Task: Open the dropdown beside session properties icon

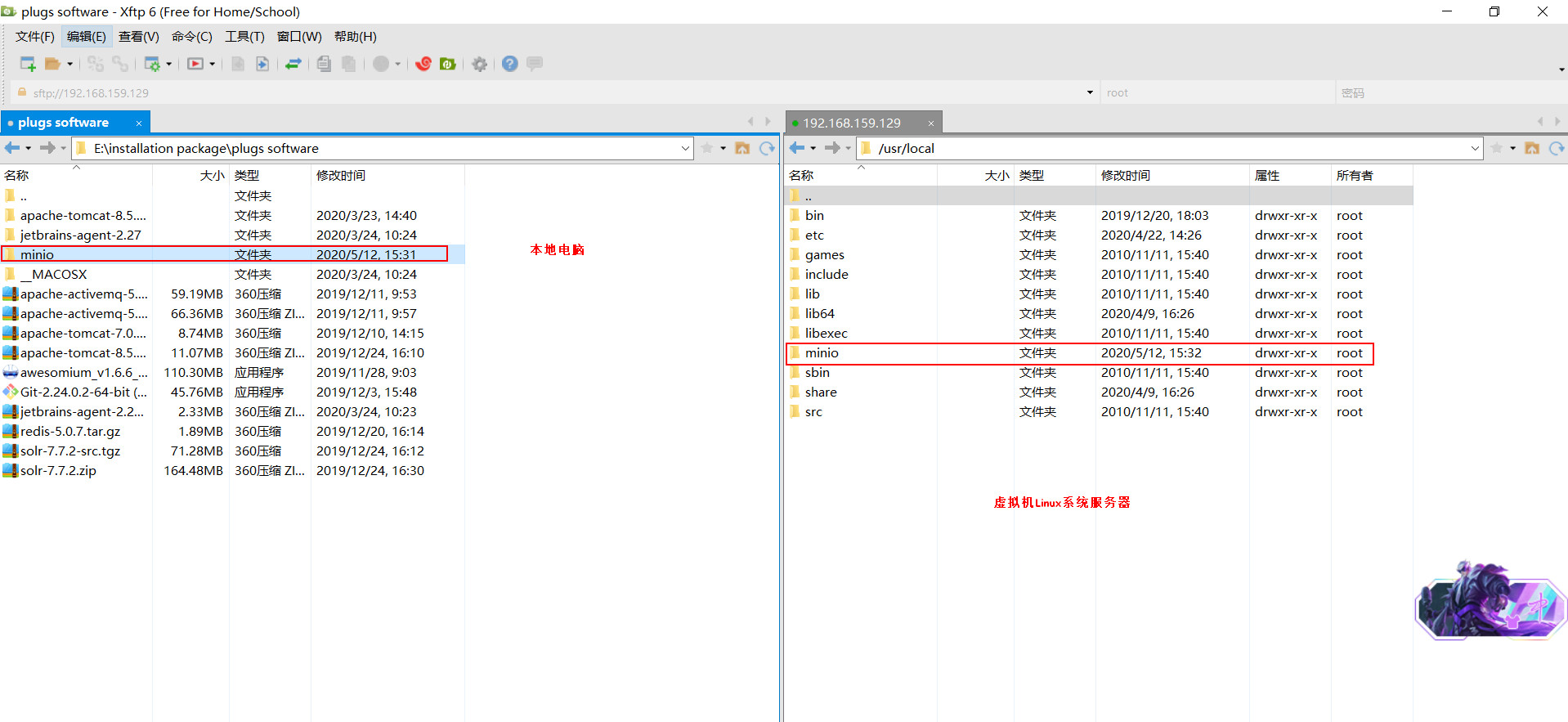Action: [x=169, y=64]
